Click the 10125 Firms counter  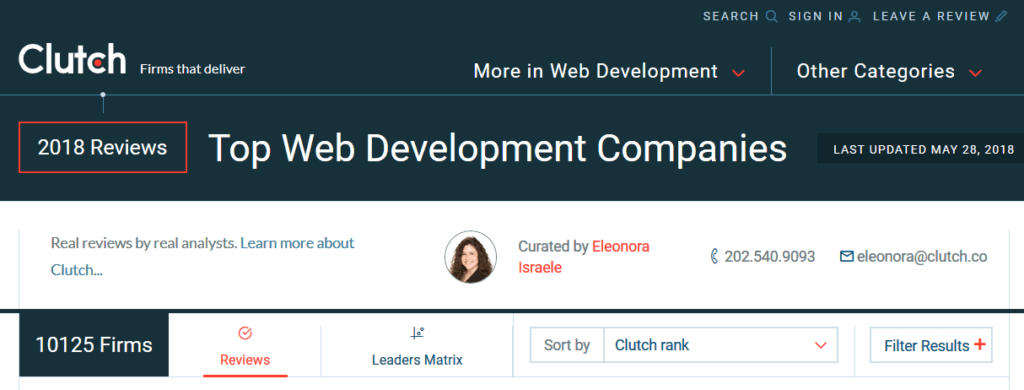93,345
